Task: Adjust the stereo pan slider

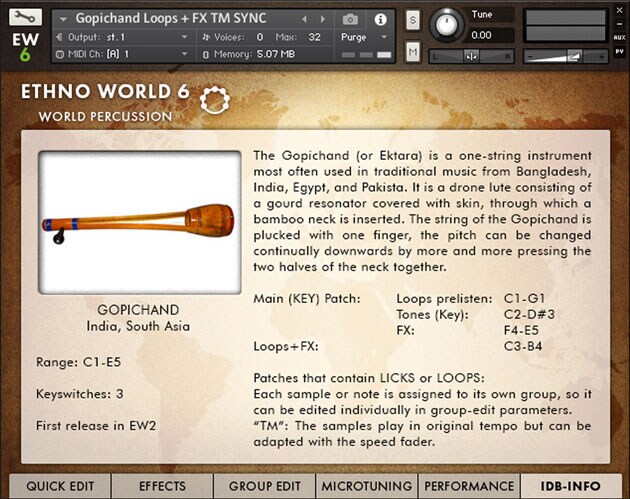Action: pyautogui.click(x=471, y=56)
